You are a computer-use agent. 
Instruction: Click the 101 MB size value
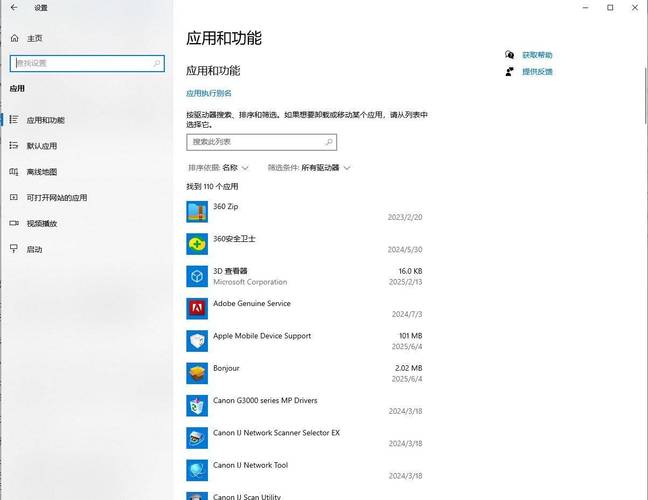pyautogui.click(x=410, y=336)
